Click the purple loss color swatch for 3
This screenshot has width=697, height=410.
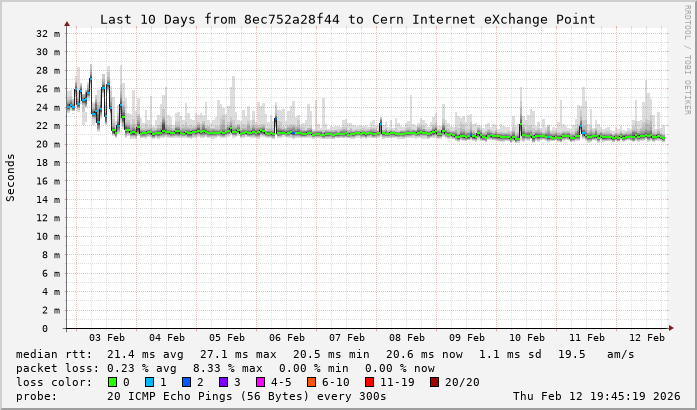[x=224, y=382]
